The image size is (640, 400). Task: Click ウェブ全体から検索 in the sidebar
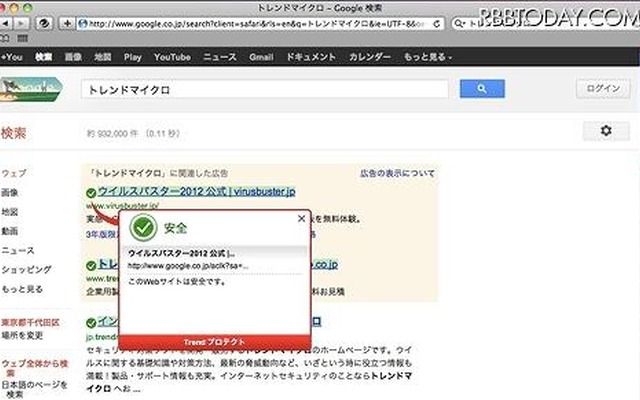(x=35, y=368)
